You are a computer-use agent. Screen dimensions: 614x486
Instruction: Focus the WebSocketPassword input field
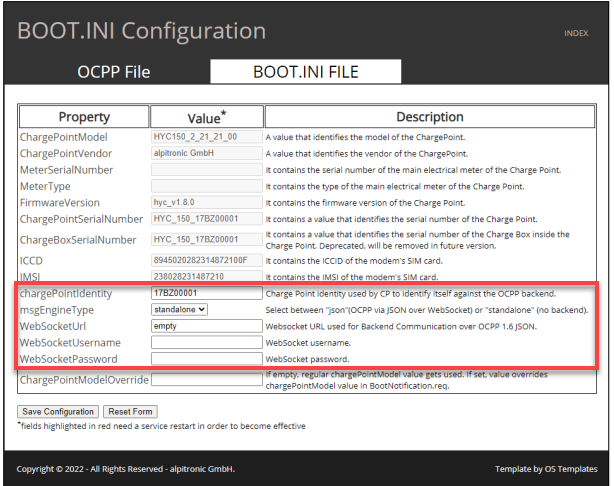tap(207, 359)
